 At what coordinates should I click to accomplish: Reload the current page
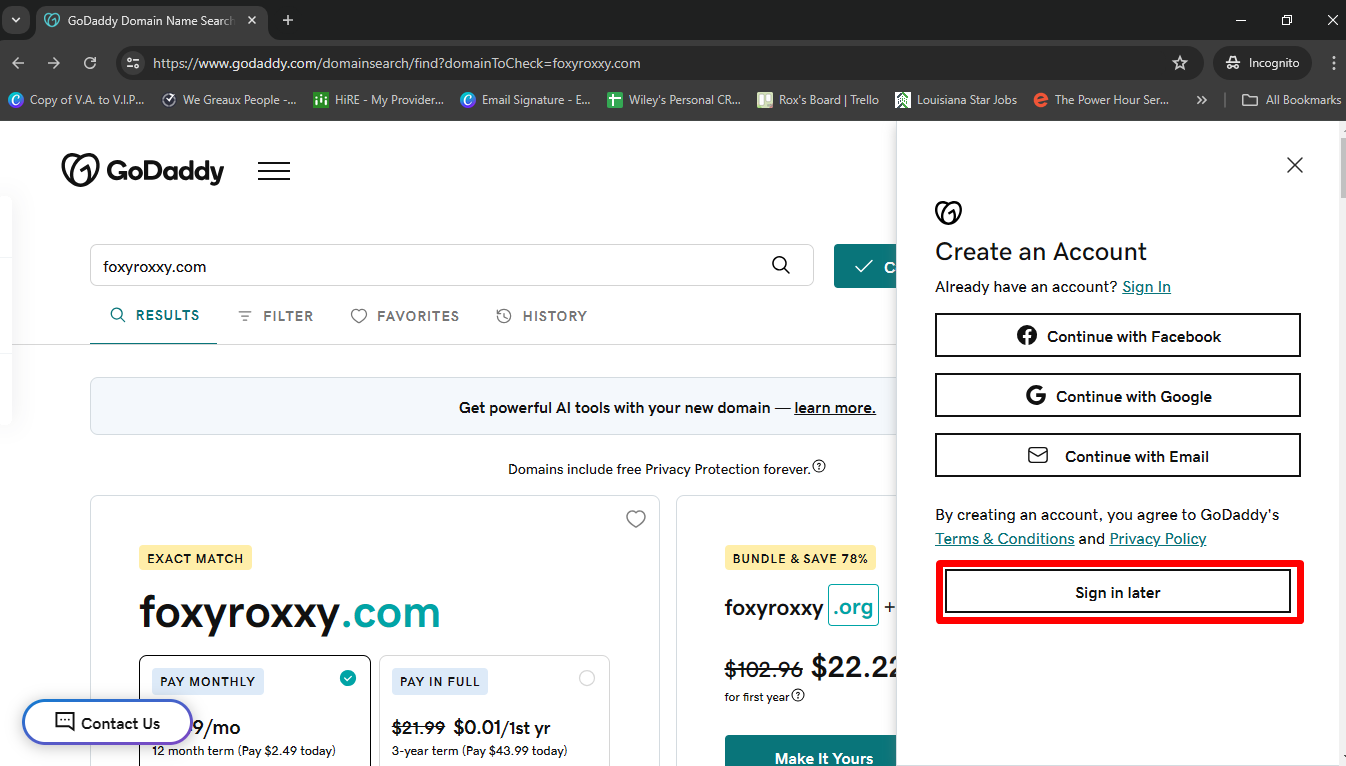click(90, 63)
